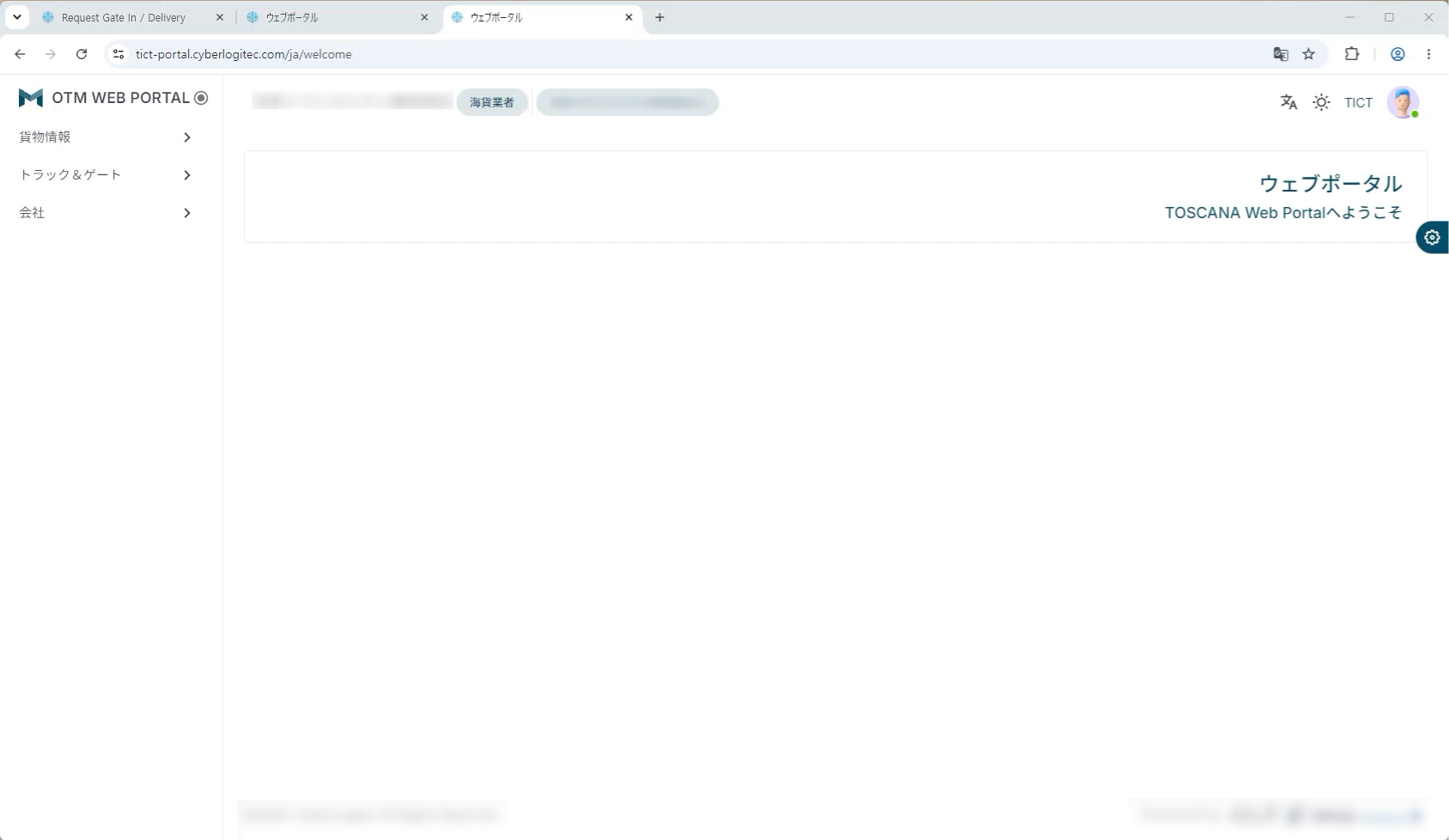Viewport: 1449px width, 840px height.
Task: Reload the current page
Action: 82,54
